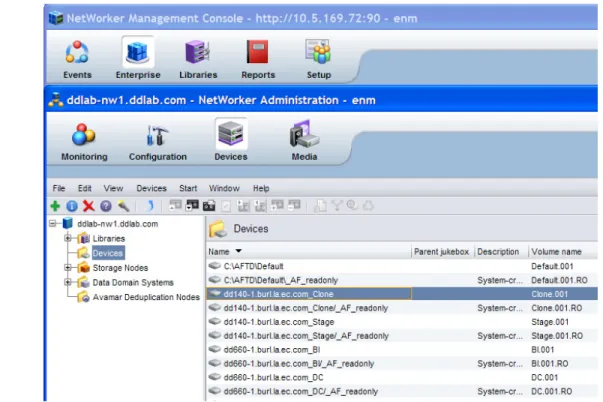Open the Help menu
The image size is (603, 402).
click(261, 188)
